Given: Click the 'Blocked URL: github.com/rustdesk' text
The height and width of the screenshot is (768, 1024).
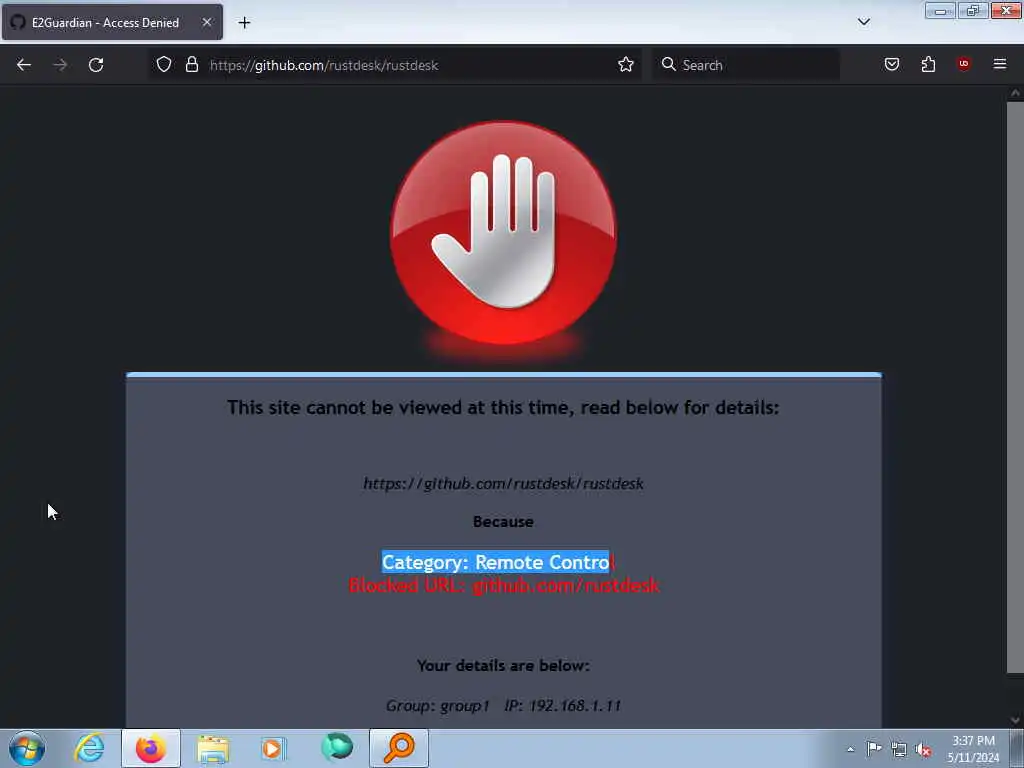Looking at the screenshot, I should [x=504, y=585].
